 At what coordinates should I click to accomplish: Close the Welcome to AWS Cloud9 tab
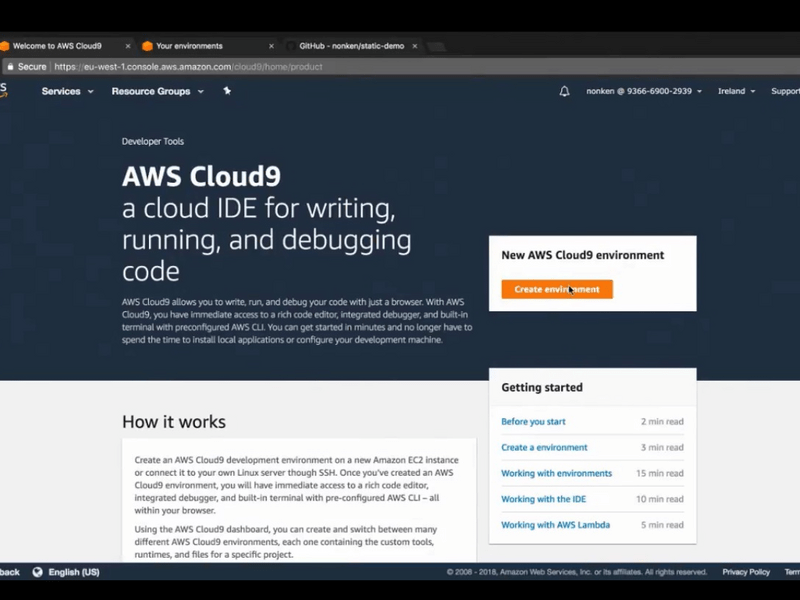tap(128, 46)
